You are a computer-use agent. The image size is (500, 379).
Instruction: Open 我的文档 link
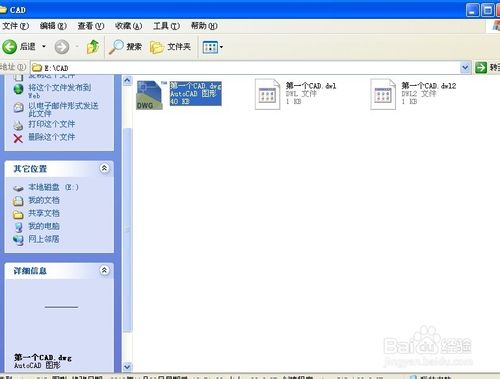[x=44, y=200]
